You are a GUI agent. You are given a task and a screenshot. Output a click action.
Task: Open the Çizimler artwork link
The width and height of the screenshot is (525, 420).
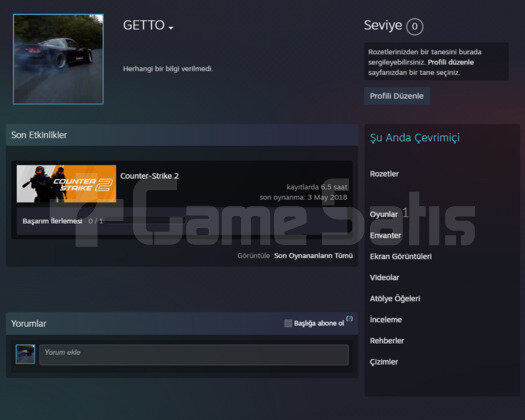pyautogui.click(x=384, y=362)
